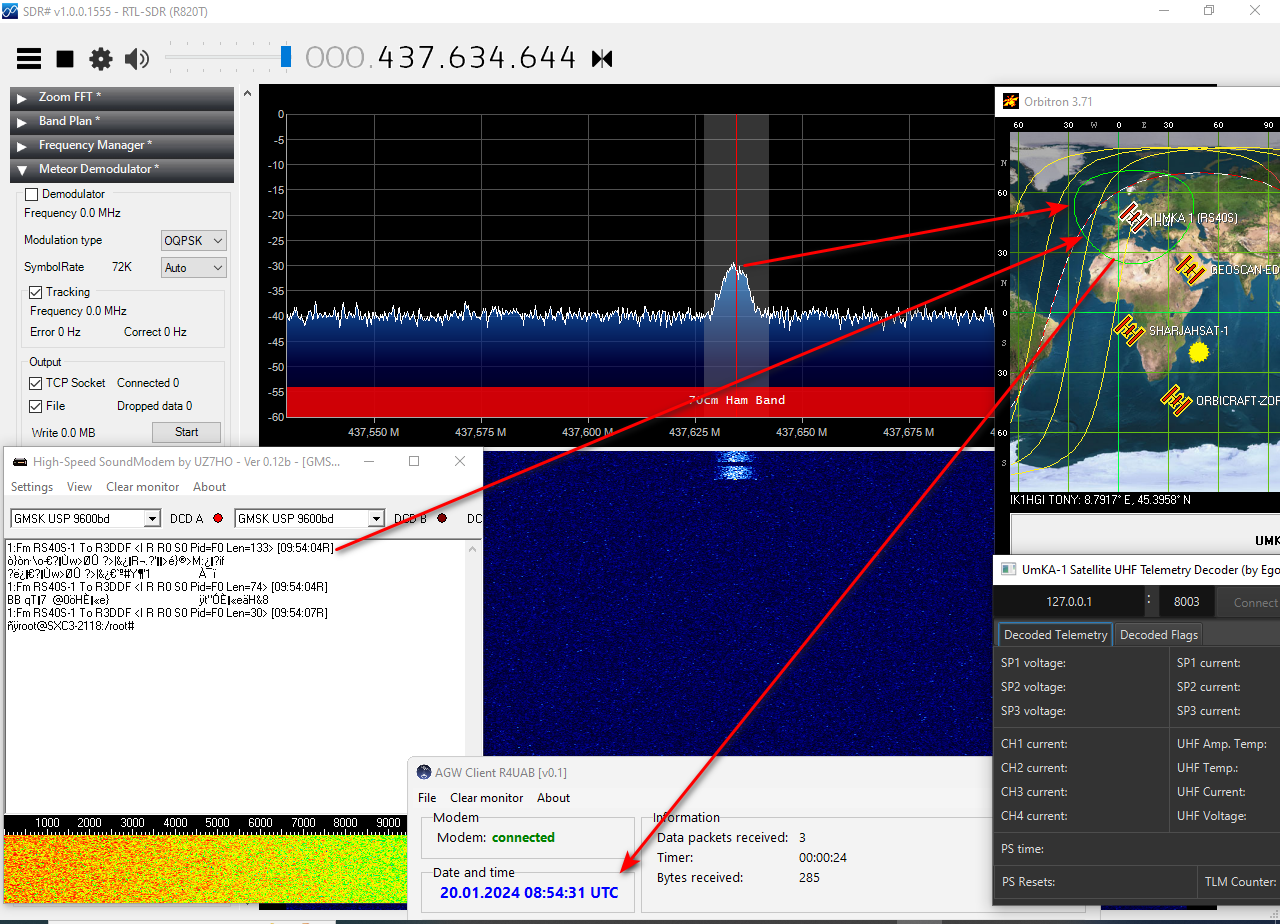Enable the Demodulator checkbox

(x=31, y=194)
